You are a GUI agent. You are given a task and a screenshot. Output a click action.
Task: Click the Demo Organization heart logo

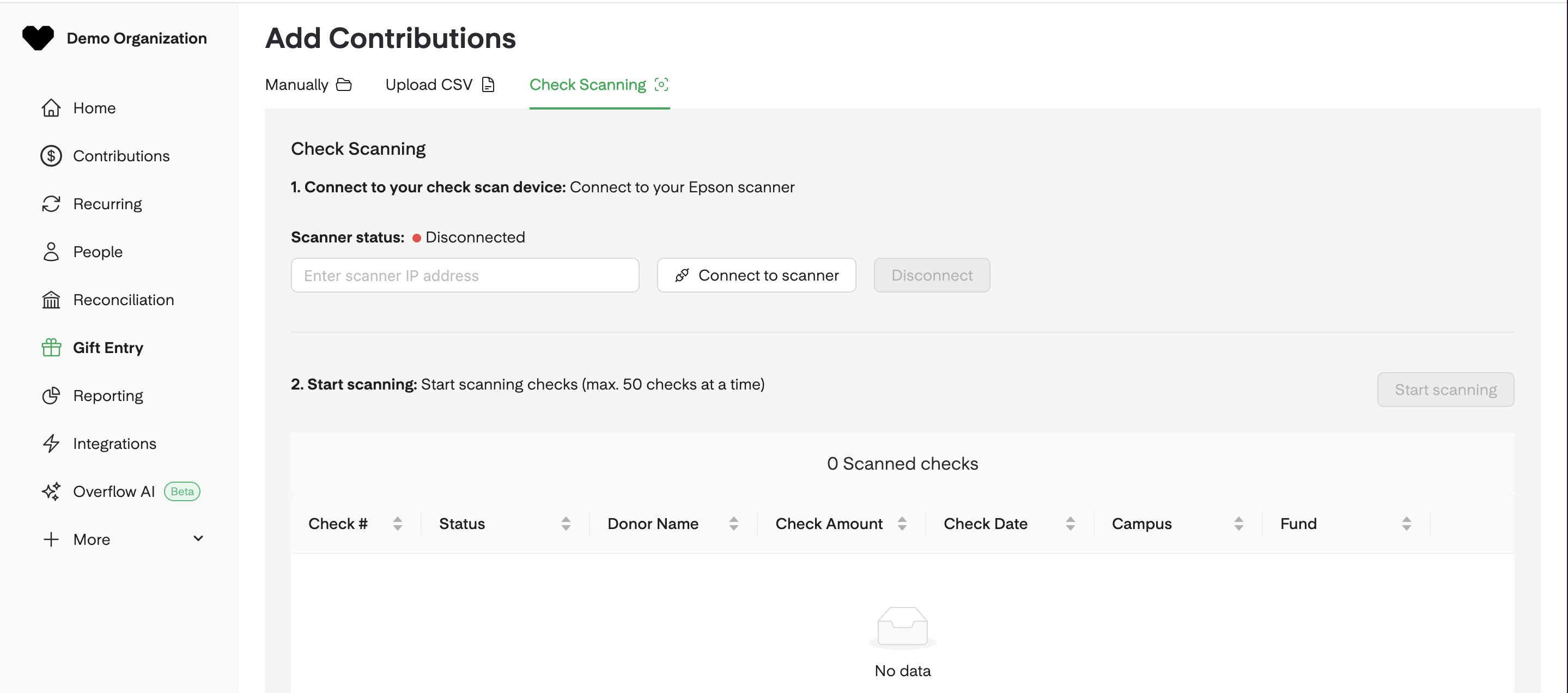[x=38, y=37]
